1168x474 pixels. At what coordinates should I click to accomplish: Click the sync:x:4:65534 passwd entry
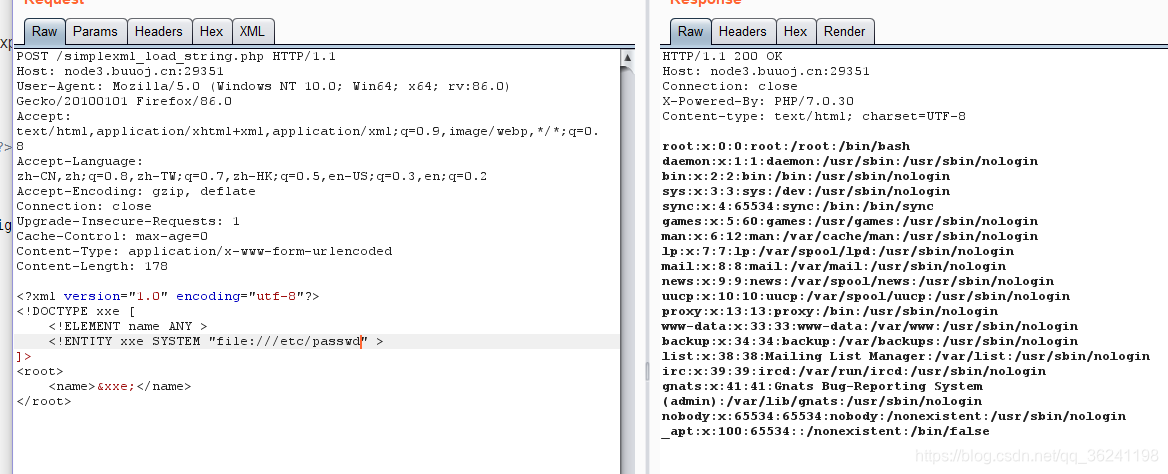tap(798, 206)
